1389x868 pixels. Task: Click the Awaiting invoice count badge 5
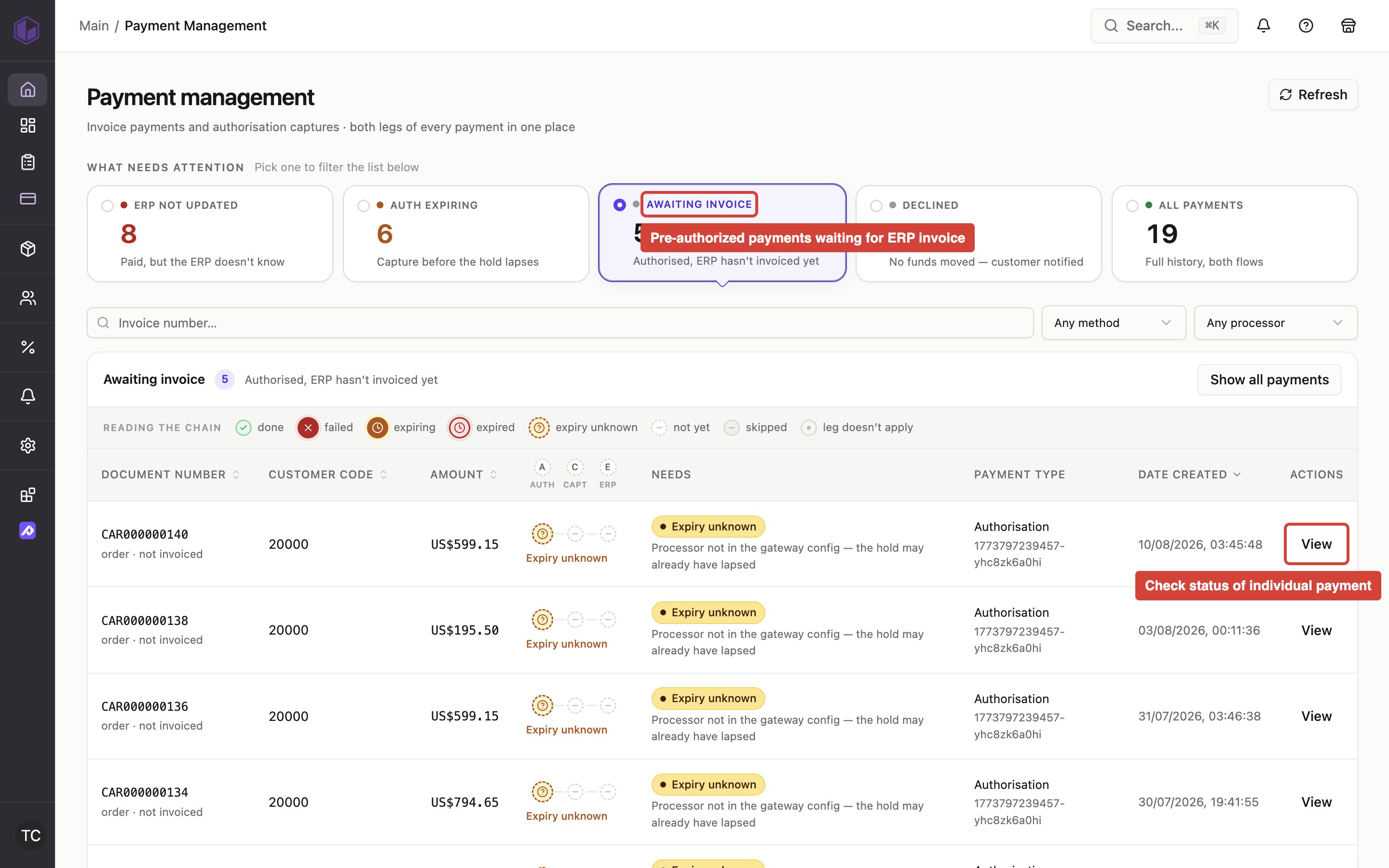tap(225, 380)
